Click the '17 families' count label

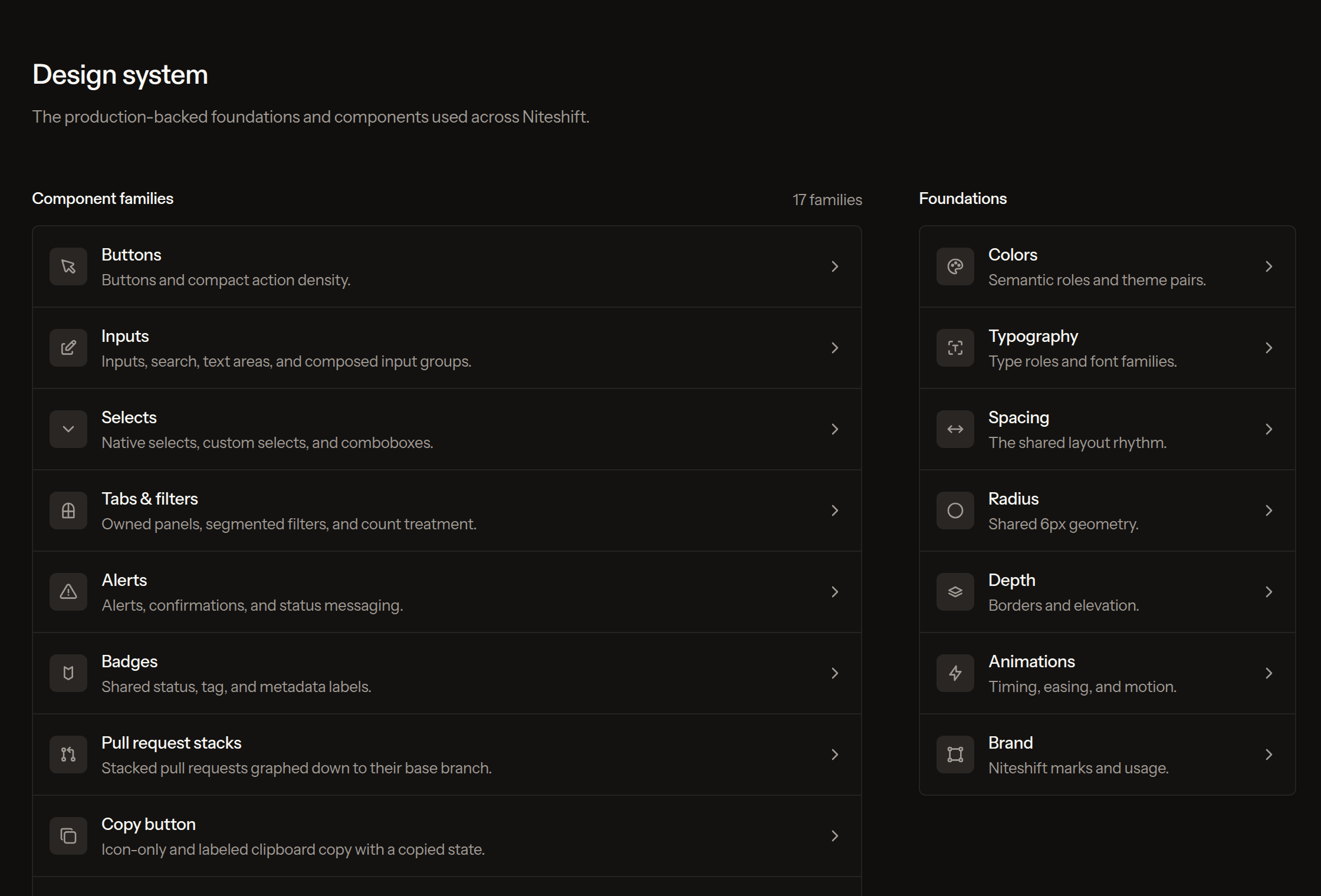(x=827, y=200)
